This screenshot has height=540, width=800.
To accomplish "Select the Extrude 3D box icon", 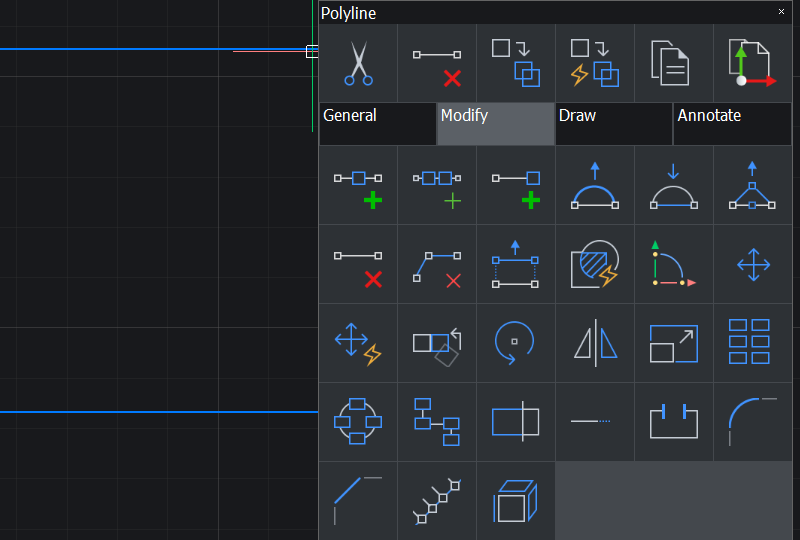I will (x=515, y=500).
